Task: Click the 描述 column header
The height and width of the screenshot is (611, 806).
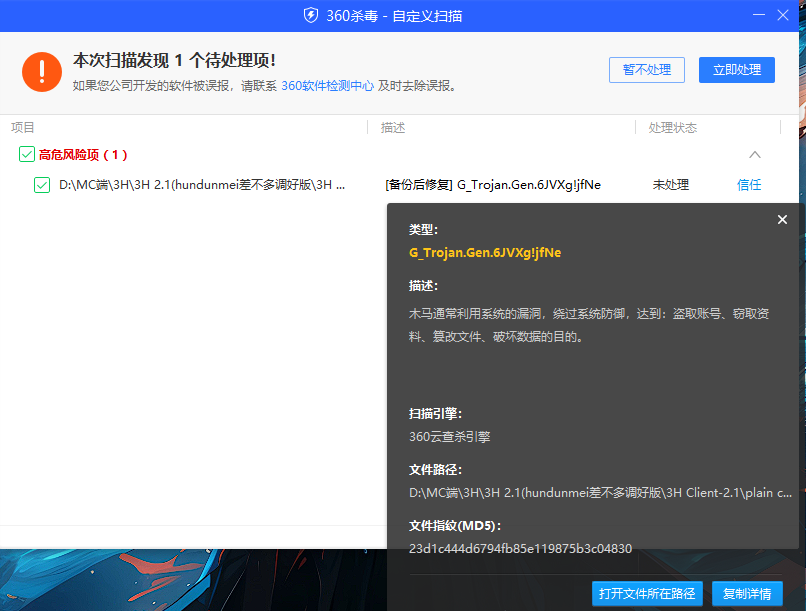Action: (393, 127)
